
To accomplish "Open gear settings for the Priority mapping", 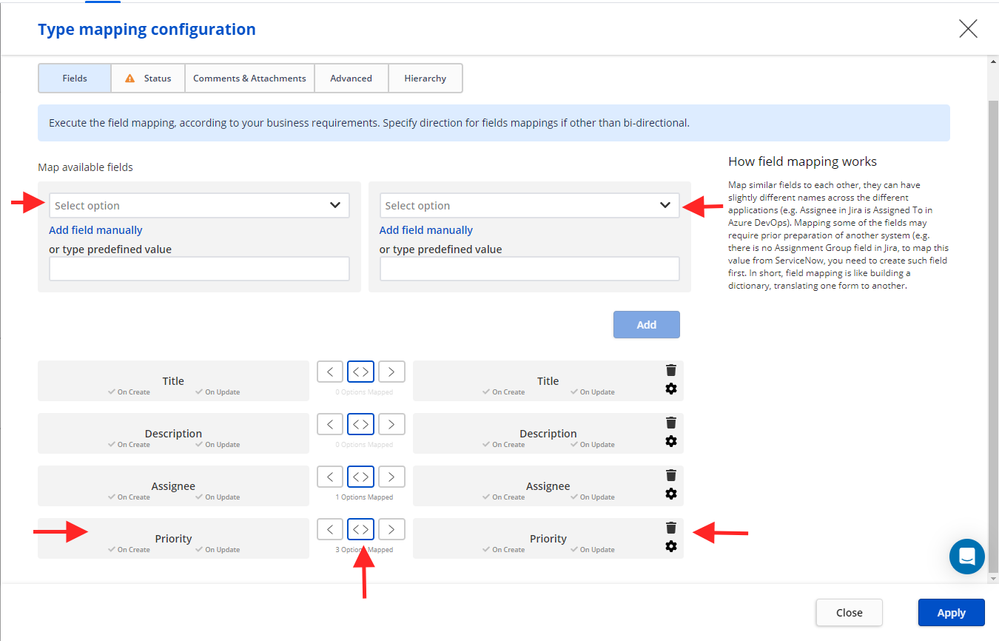I will (x=671, y=546).
